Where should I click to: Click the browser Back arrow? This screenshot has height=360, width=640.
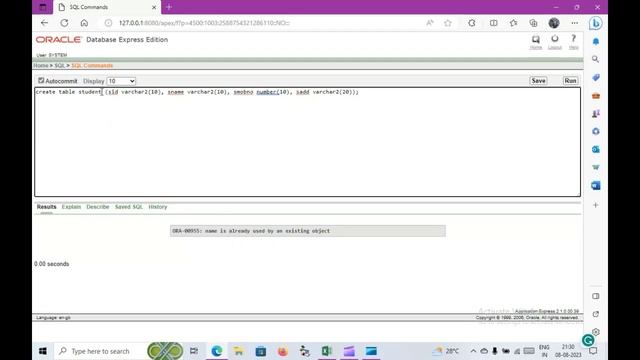(x=44, y=23)
